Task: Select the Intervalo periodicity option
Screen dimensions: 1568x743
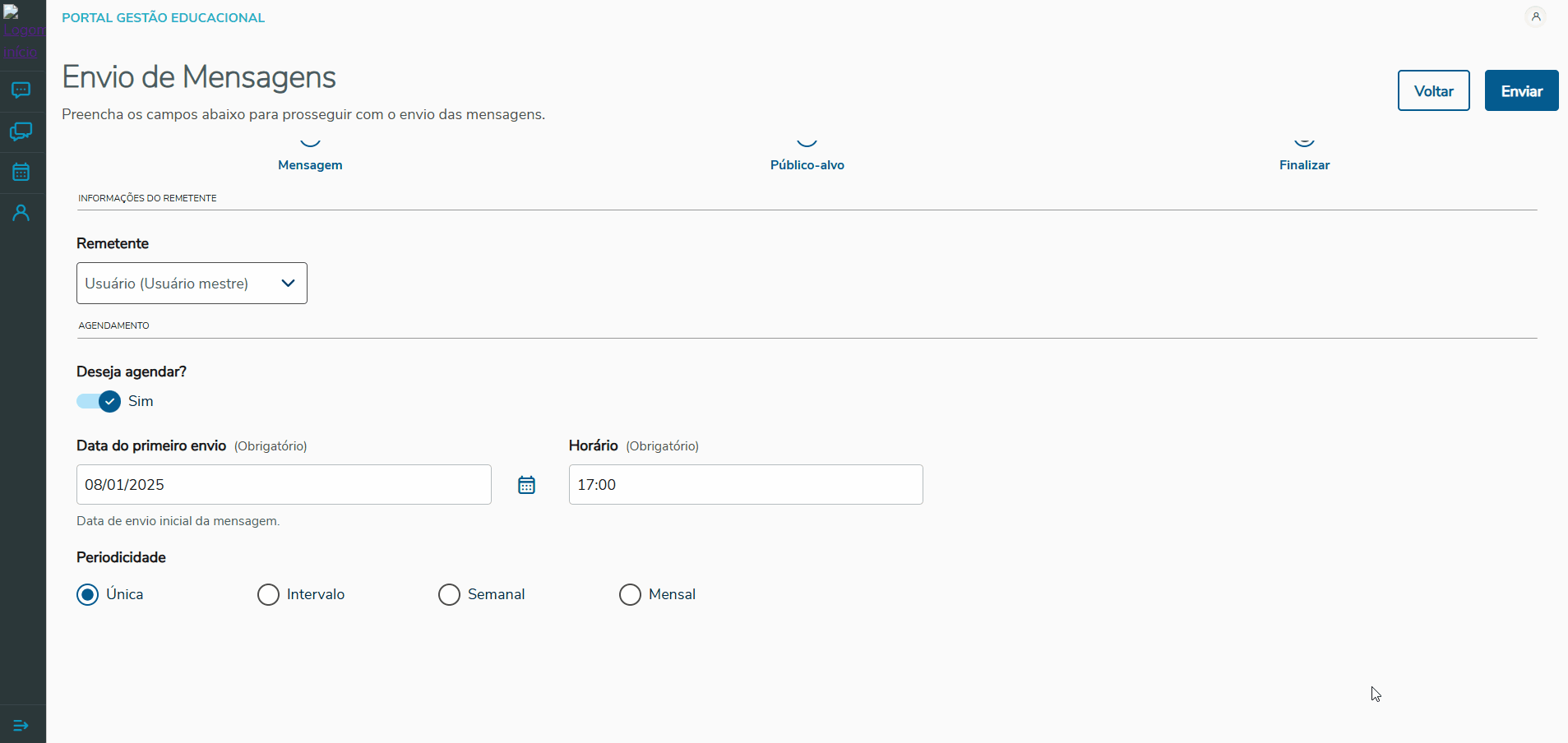Action: point(269,594)
